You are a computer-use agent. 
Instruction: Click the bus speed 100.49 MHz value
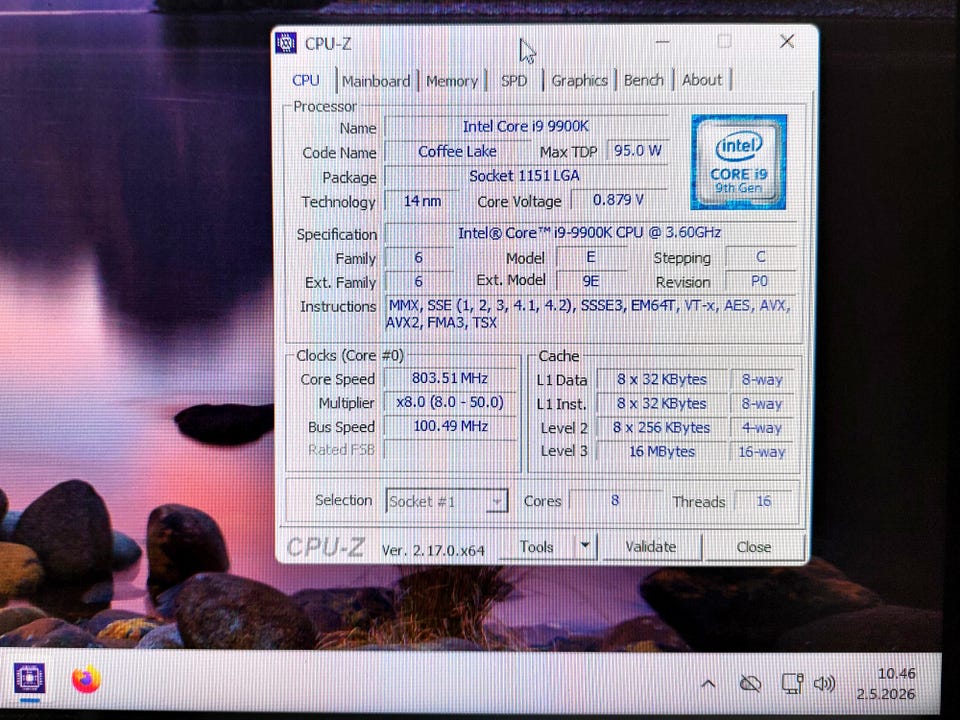[450, 426]
